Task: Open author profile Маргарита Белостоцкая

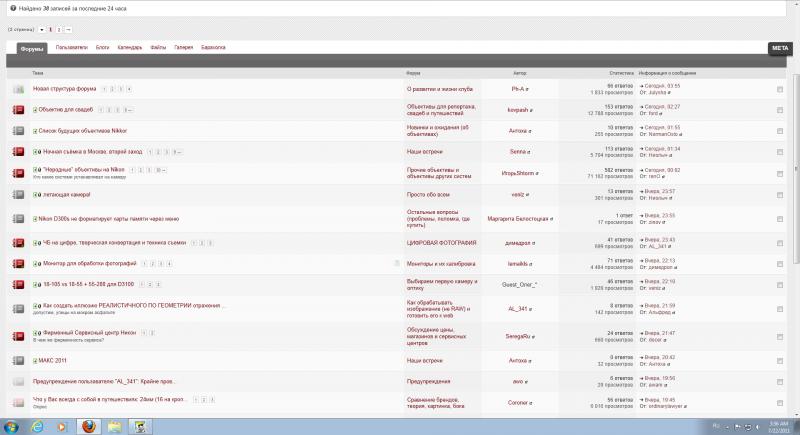Action: (518, 219)
